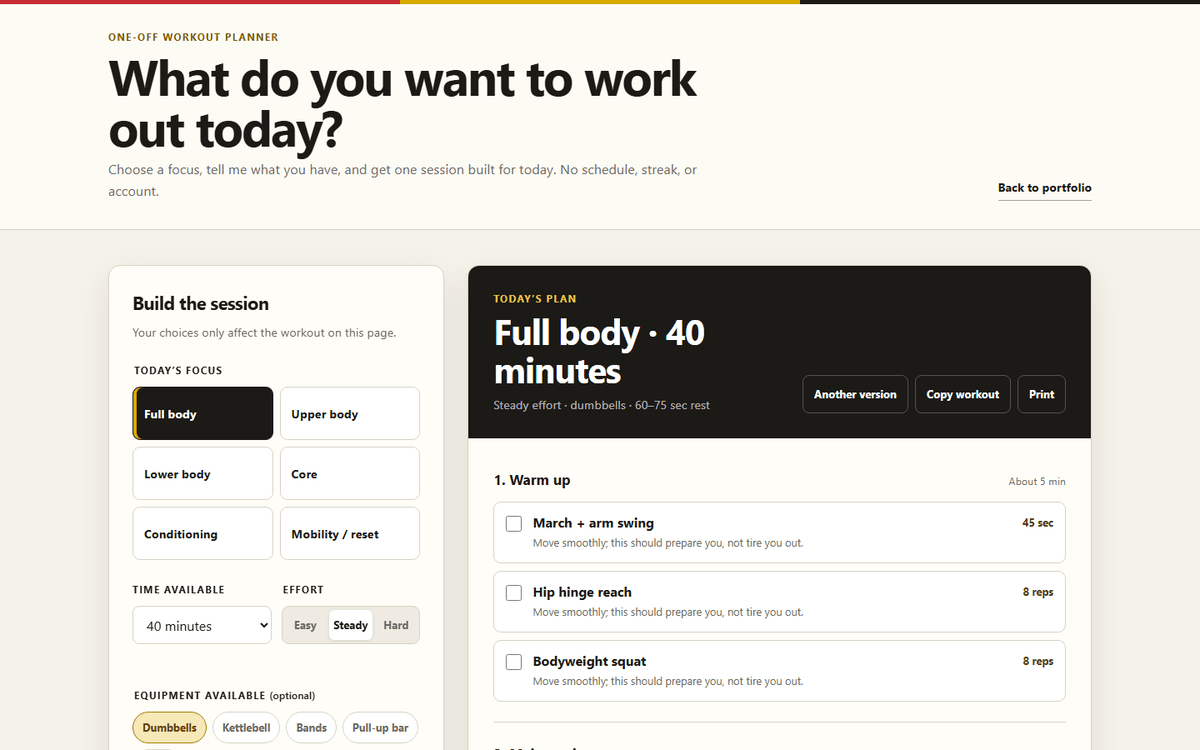1200x750 pixels.
Task: Select Steady effort segment
Action: 351,625
